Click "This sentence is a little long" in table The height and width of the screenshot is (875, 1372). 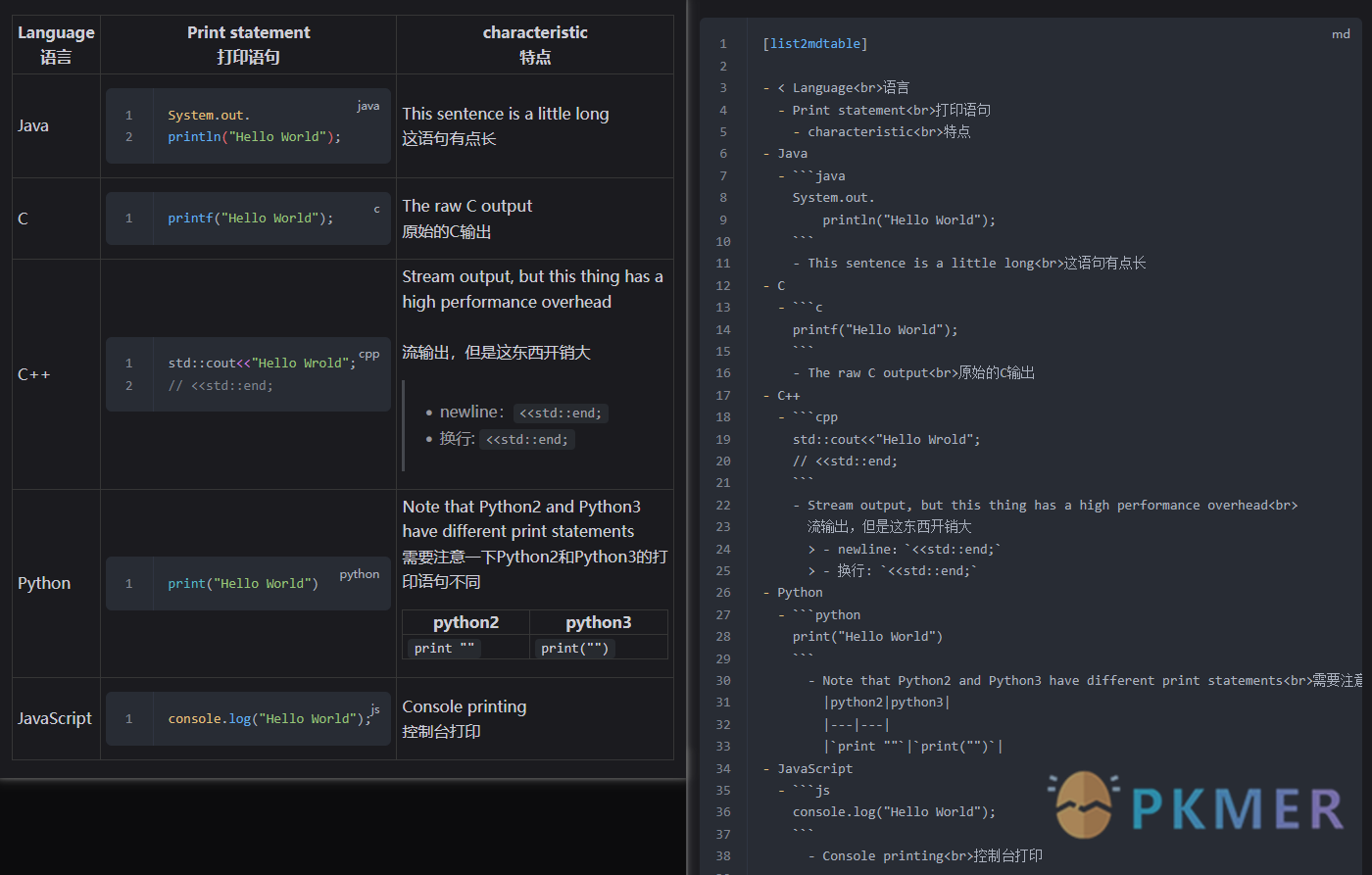point(506,114)
